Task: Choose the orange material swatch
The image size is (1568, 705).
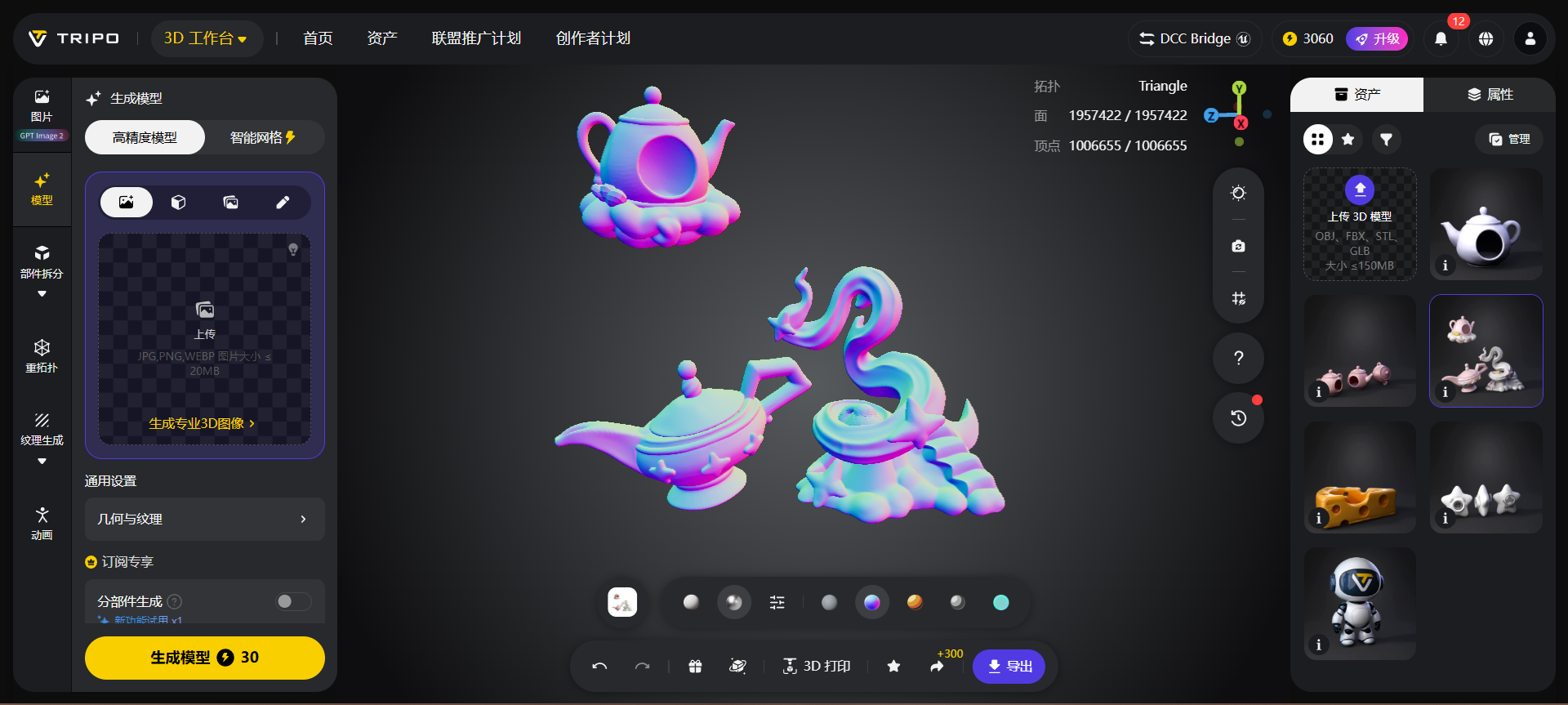Action: click(x=915, y=602)
